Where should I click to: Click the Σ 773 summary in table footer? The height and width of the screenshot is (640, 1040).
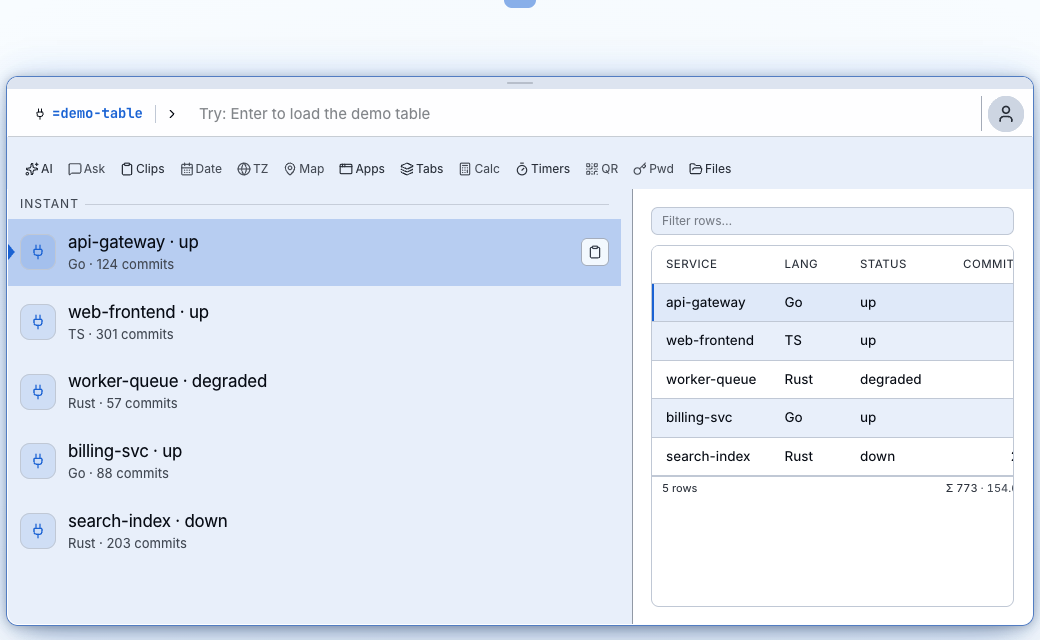point(961,488)
